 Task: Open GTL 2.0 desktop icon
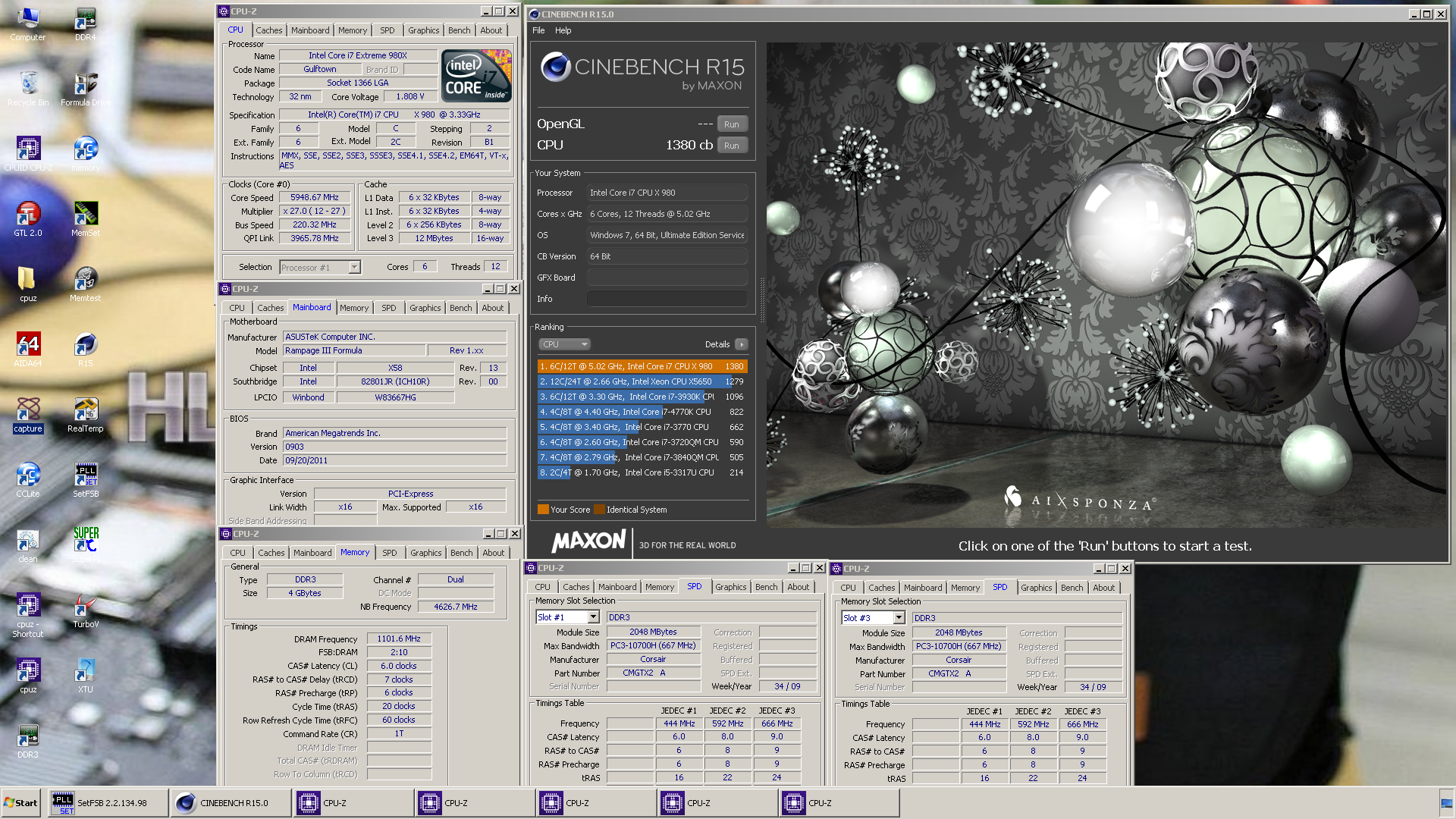28,219
